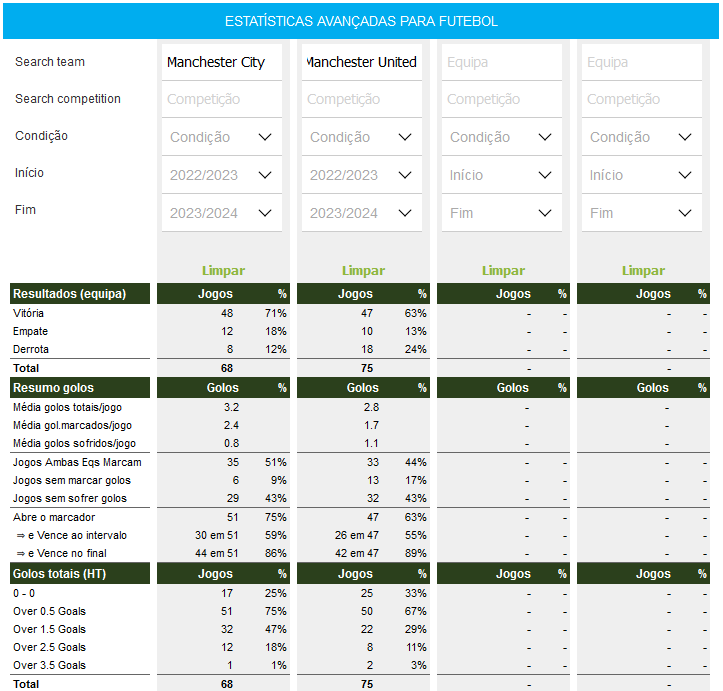Click the Empate row label
The width and height of the screenshot is (723, 691).
[x=30, y=331]
